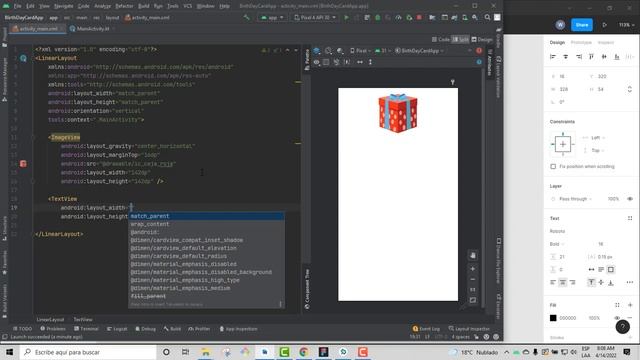The image size is (640, 360).
Task: Open Component Tree side panel
Action: click(x=307, y=289)
